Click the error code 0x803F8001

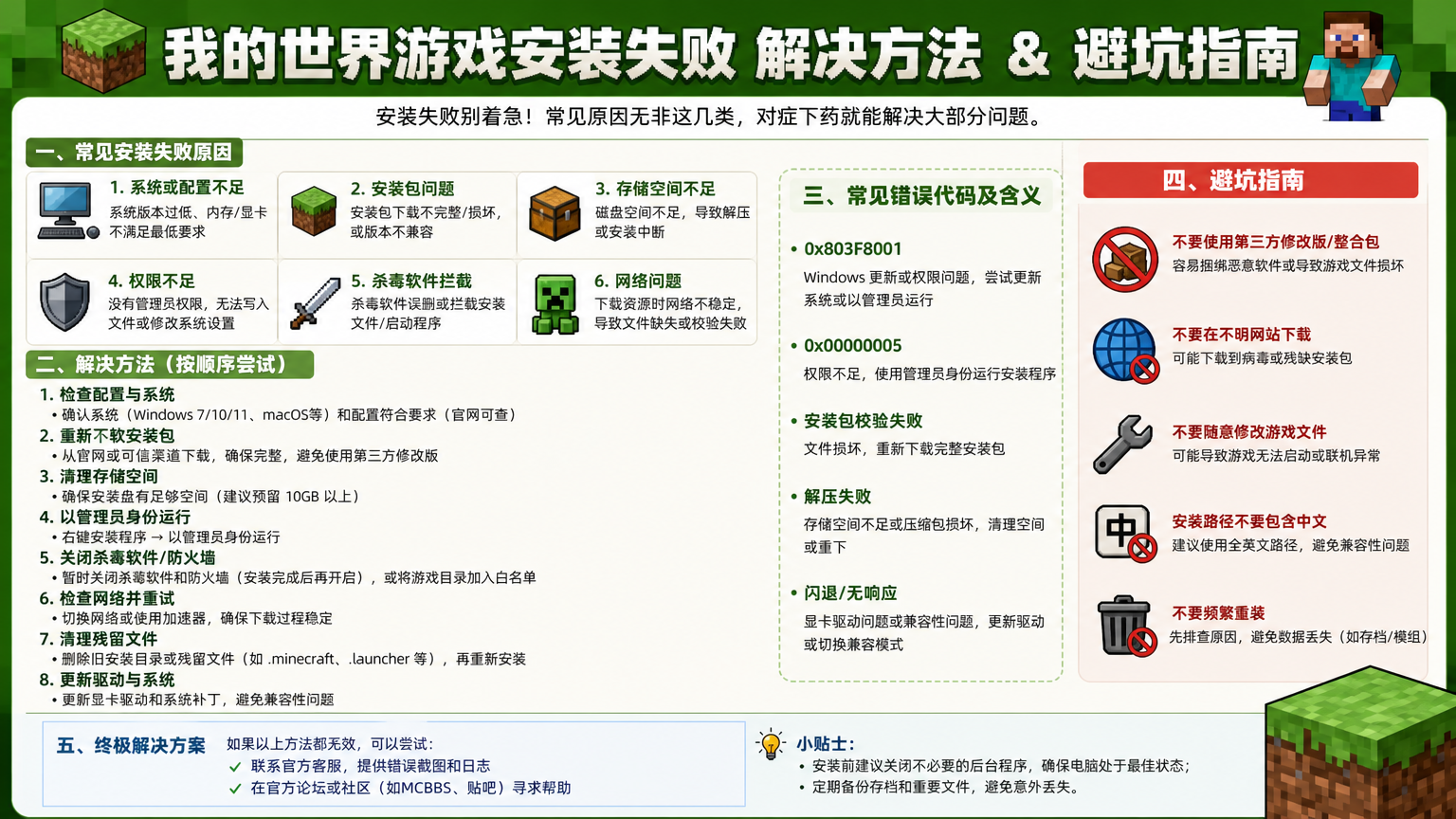coord(852,249)
